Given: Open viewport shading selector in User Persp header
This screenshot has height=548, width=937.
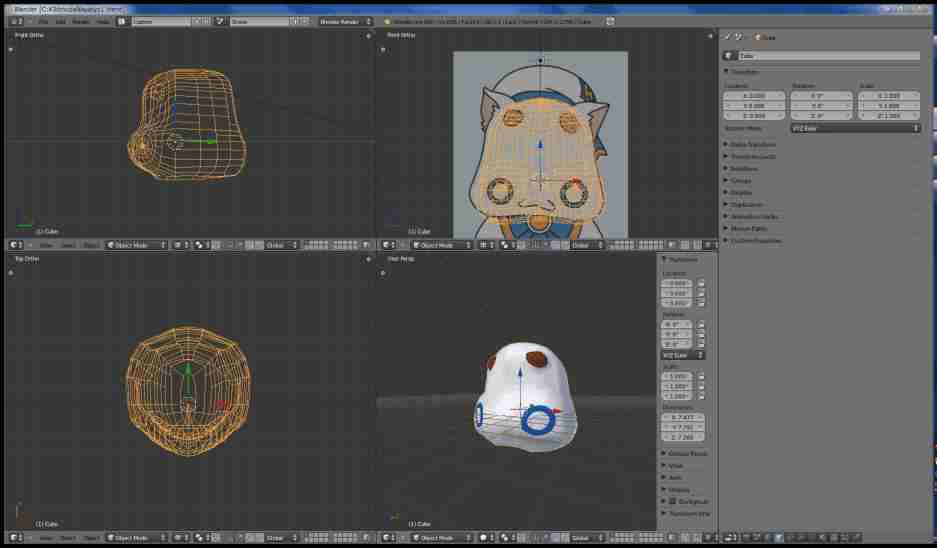Looking at the screenshot, I should point(486,538).
